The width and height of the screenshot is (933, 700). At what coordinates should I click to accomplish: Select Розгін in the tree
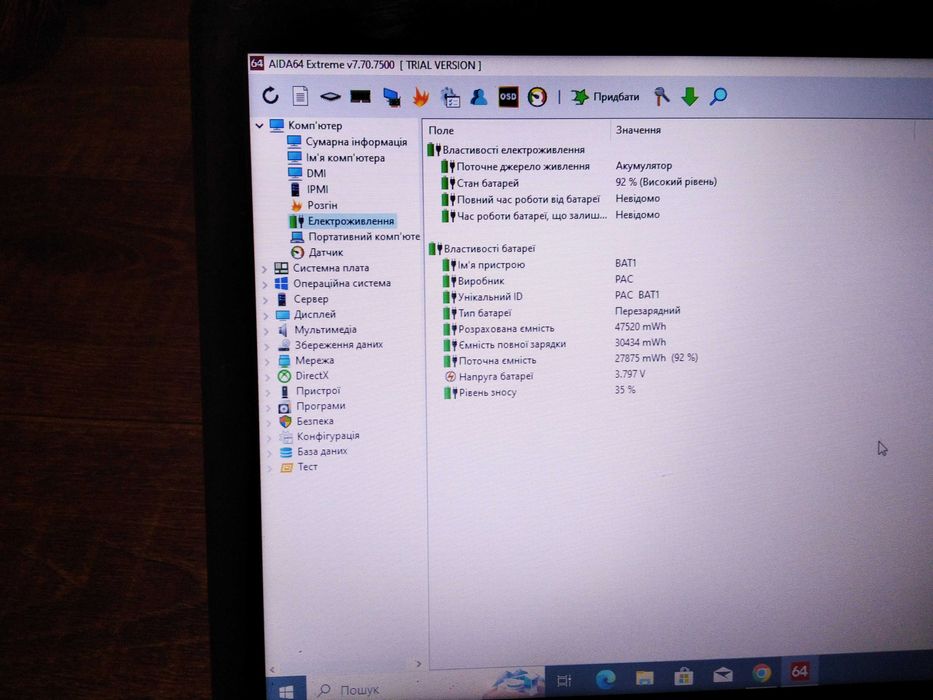tap(314, 205)
